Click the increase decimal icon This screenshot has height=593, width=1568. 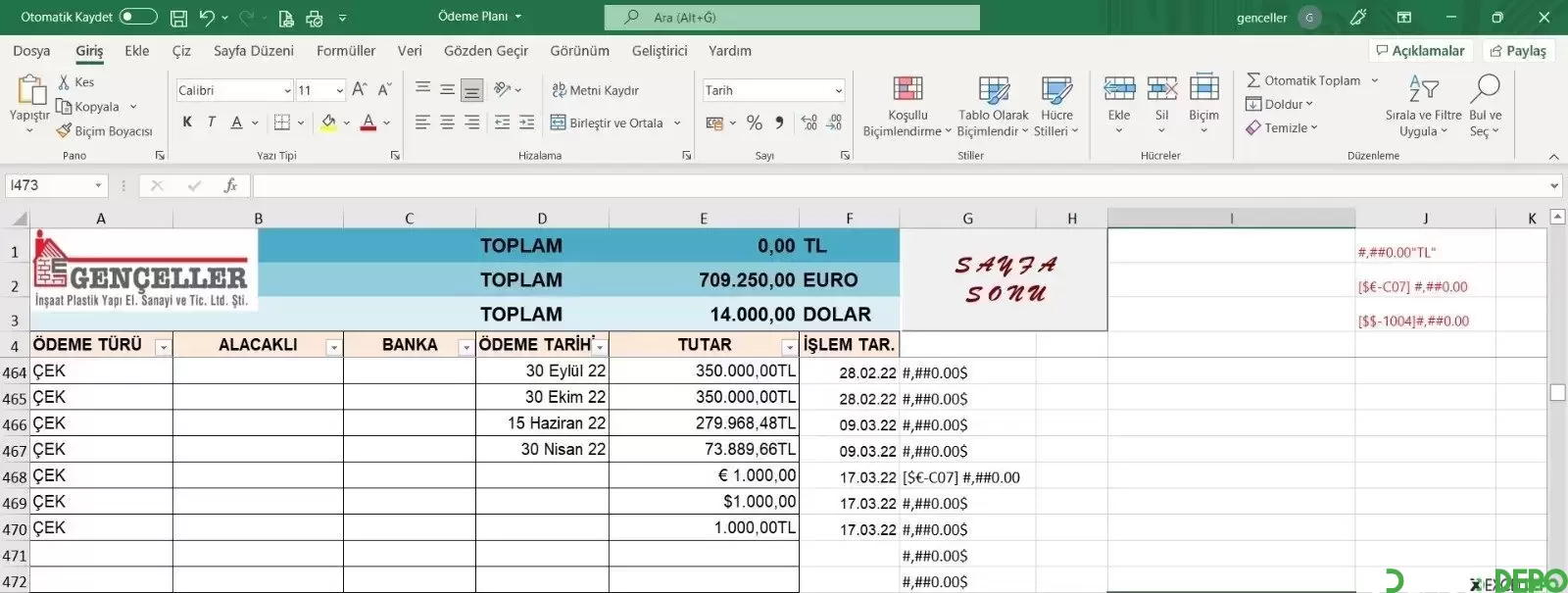(x=809, y=123)
